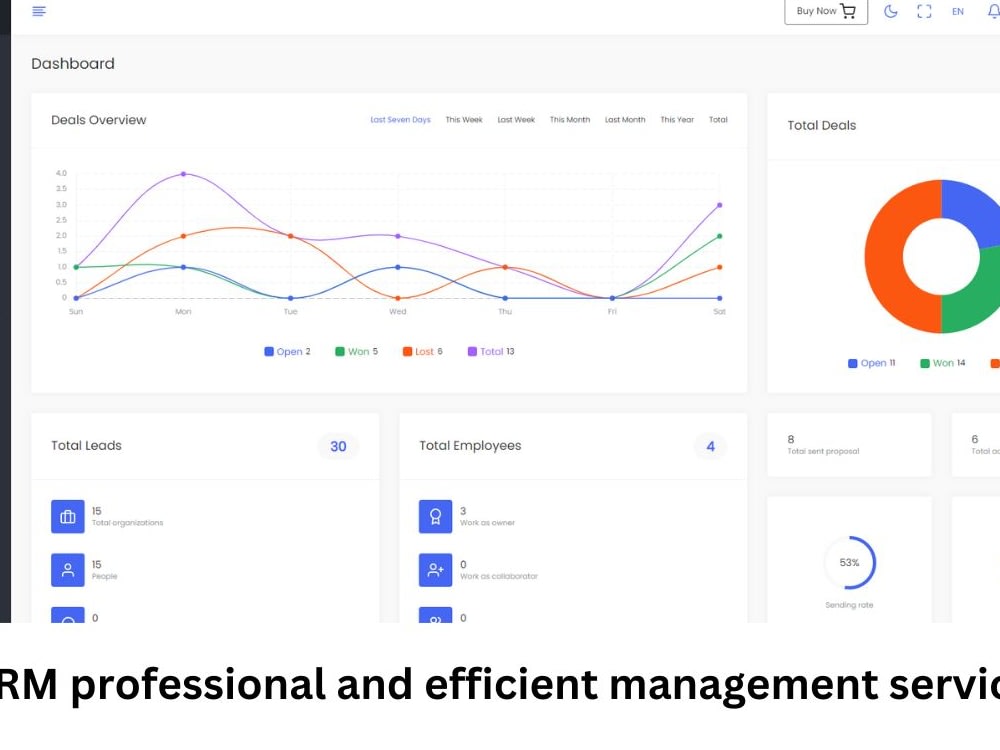1000x750 pixels.
Task: Click the Total Leads heading
Action: coord(86,446)
